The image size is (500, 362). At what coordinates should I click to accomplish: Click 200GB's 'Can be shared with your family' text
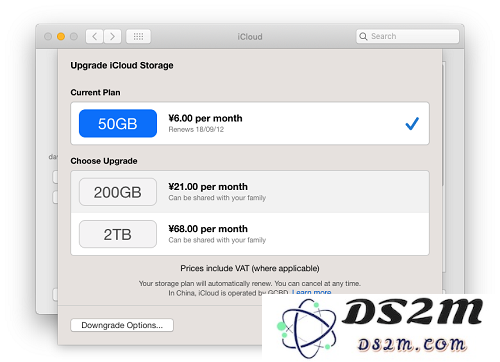(x=217, y=198)
